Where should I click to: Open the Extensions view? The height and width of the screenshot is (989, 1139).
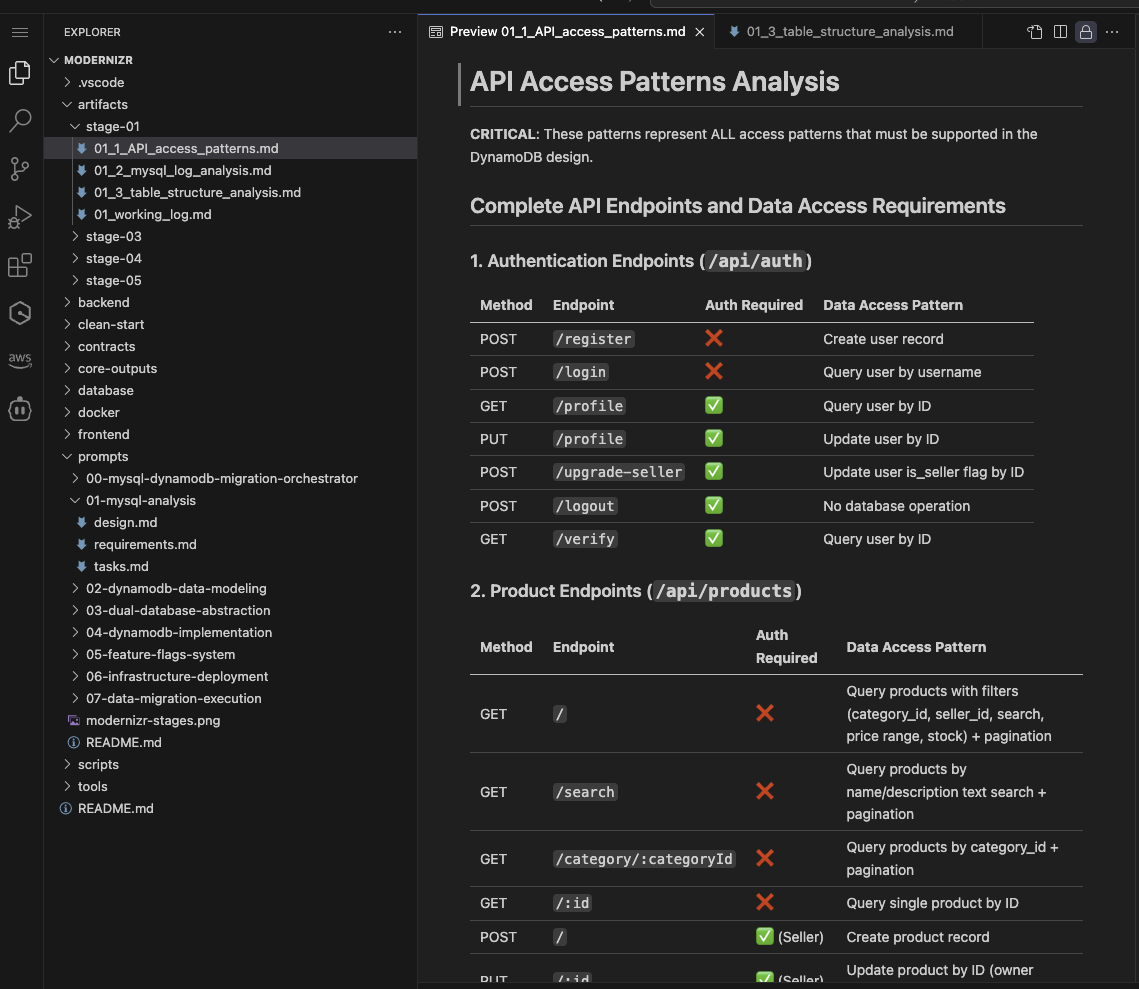tap(20, 265)
